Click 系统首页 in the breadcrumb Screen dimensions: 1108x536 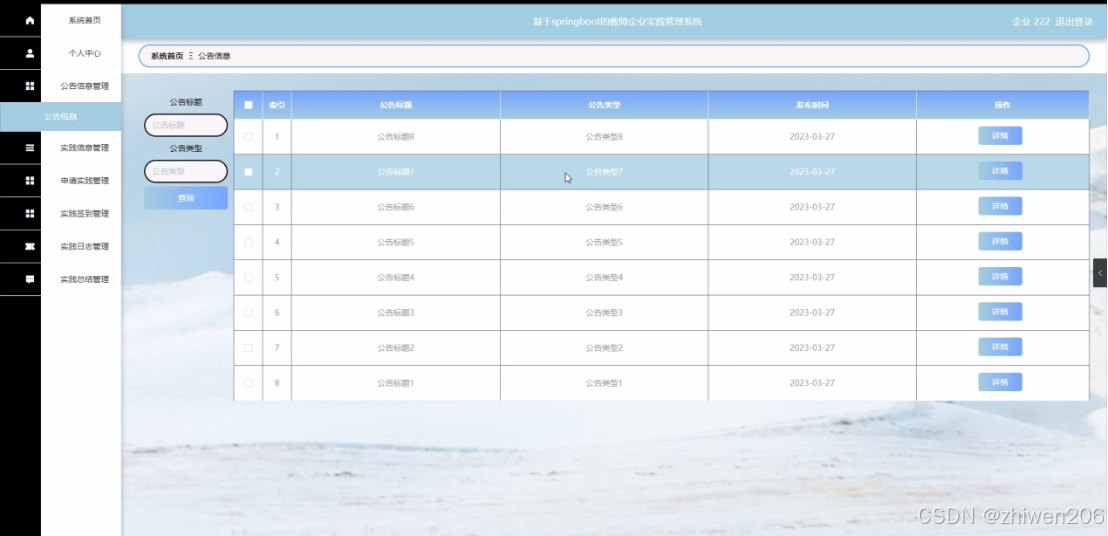click(167, 56)
